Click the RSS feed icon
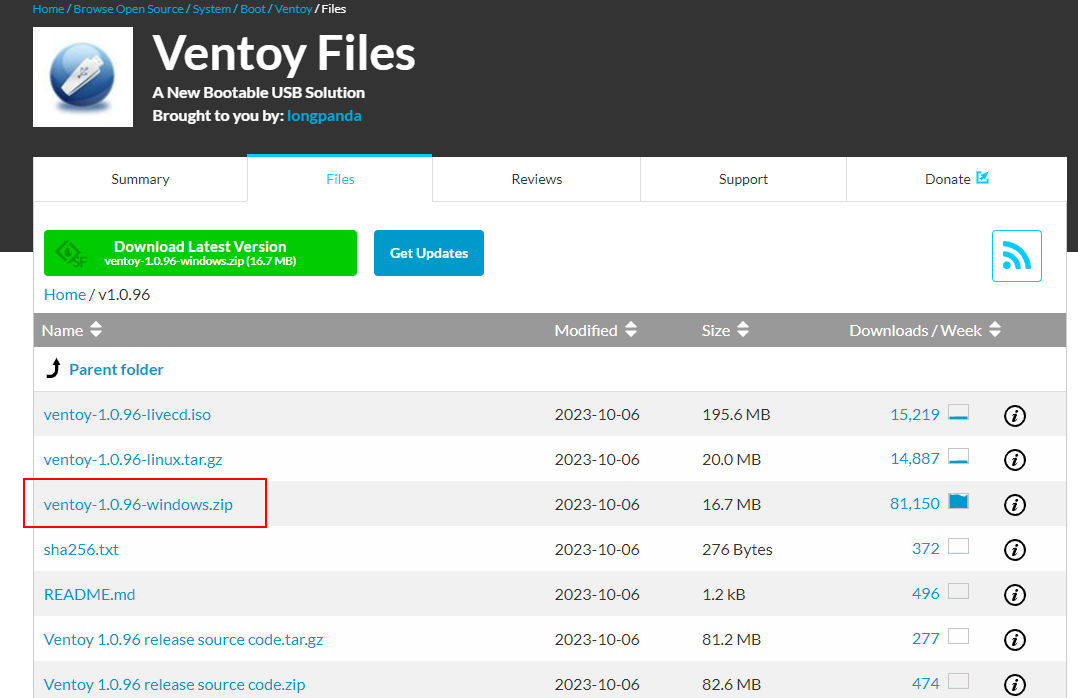The image size is (1078, 698). 1016,256
